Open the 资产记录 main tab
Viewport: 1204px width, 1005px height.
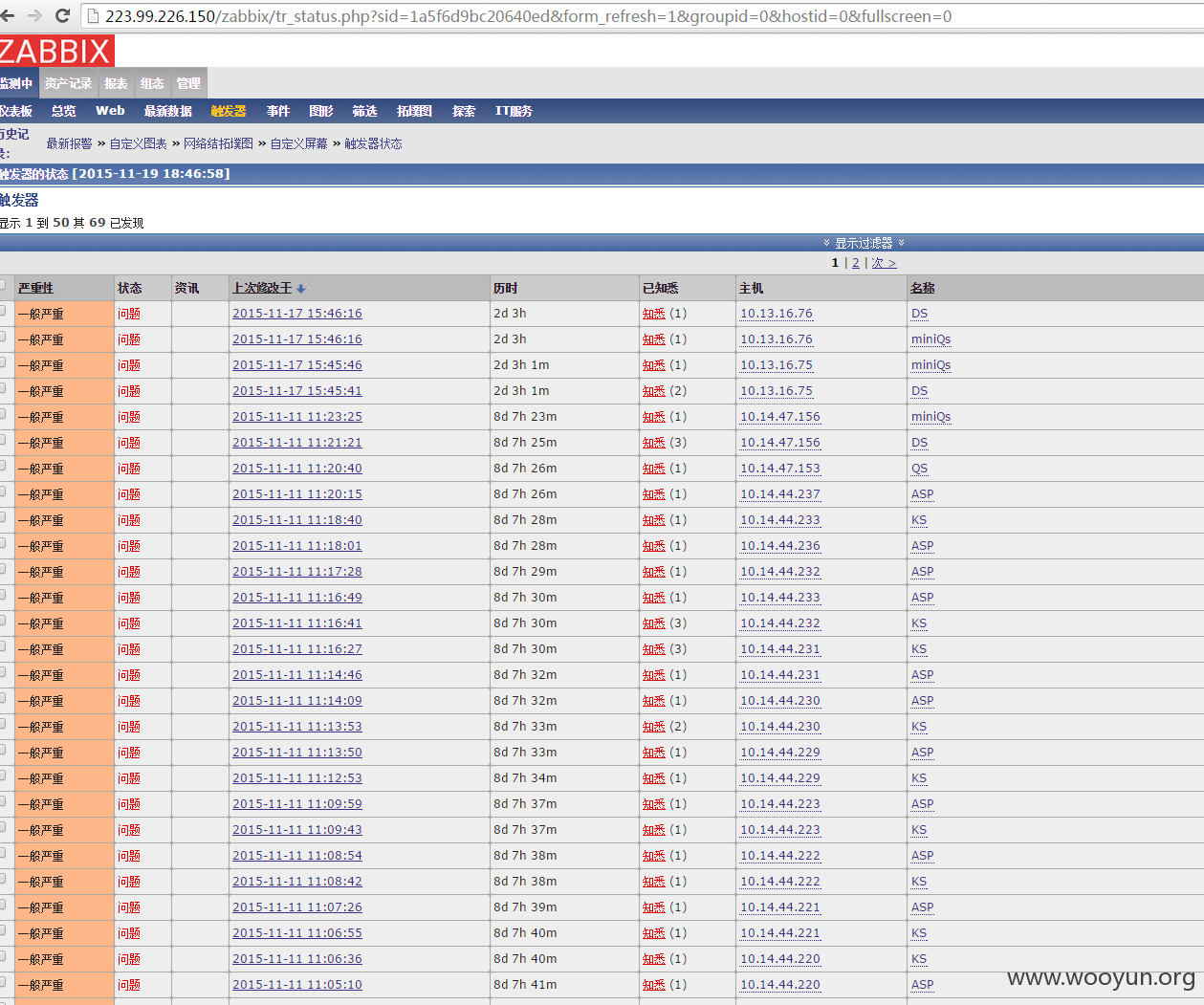pyautogui.click(x=68, y=83)
